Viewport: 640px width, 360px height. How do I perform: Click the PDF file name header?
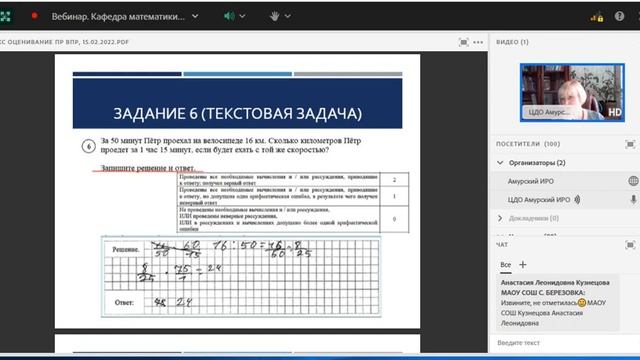pos(64,42)
